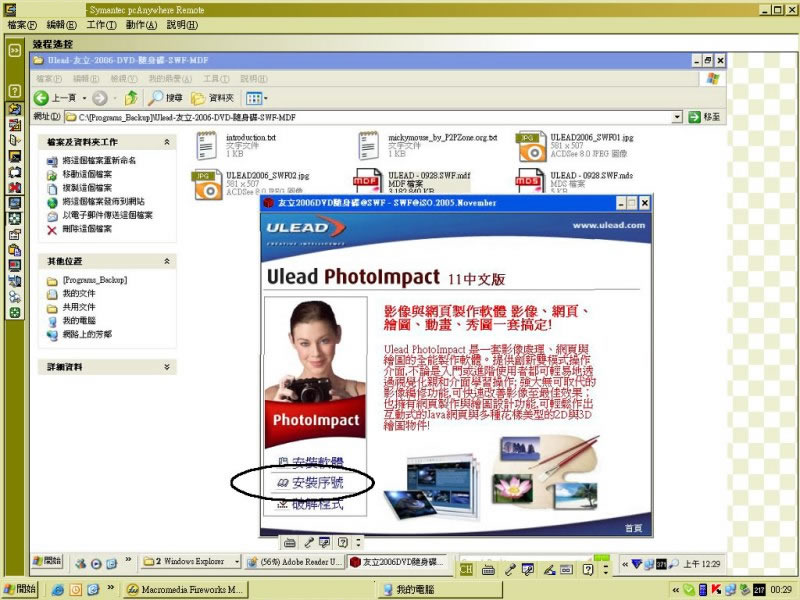Open 網路上的芳鄰 under 其他位置
Image resolution: width=800 pixels, height=600 pixels.
(87, 334)
